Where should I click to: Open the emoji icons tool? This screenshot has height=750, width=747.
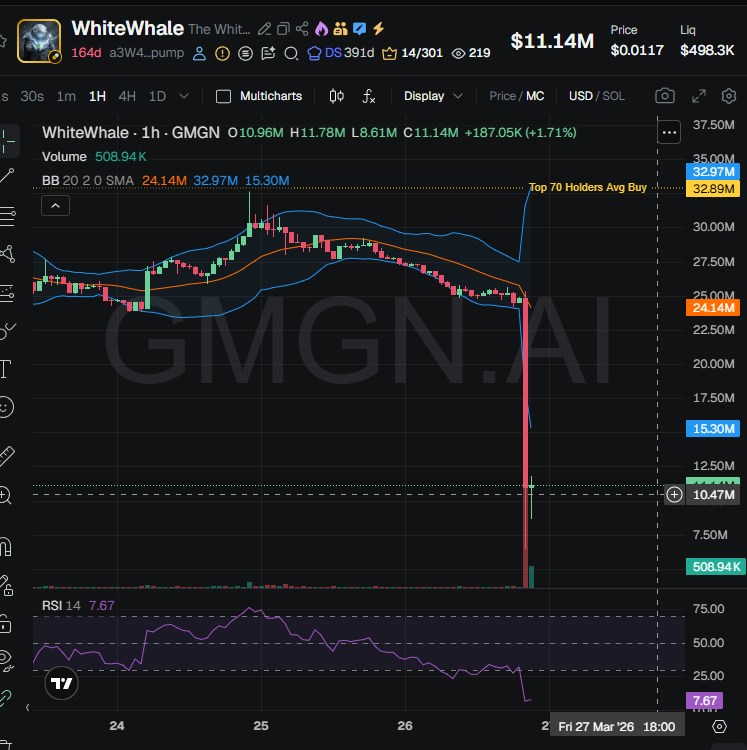(x=6, y=408)
